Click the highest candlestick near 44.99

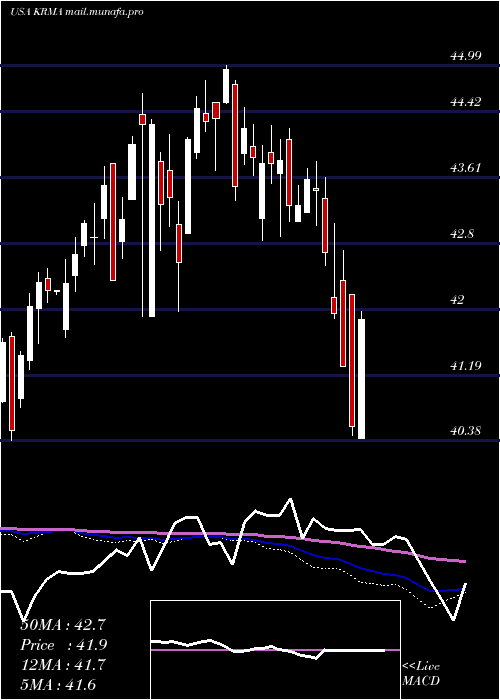click(226, 84)
